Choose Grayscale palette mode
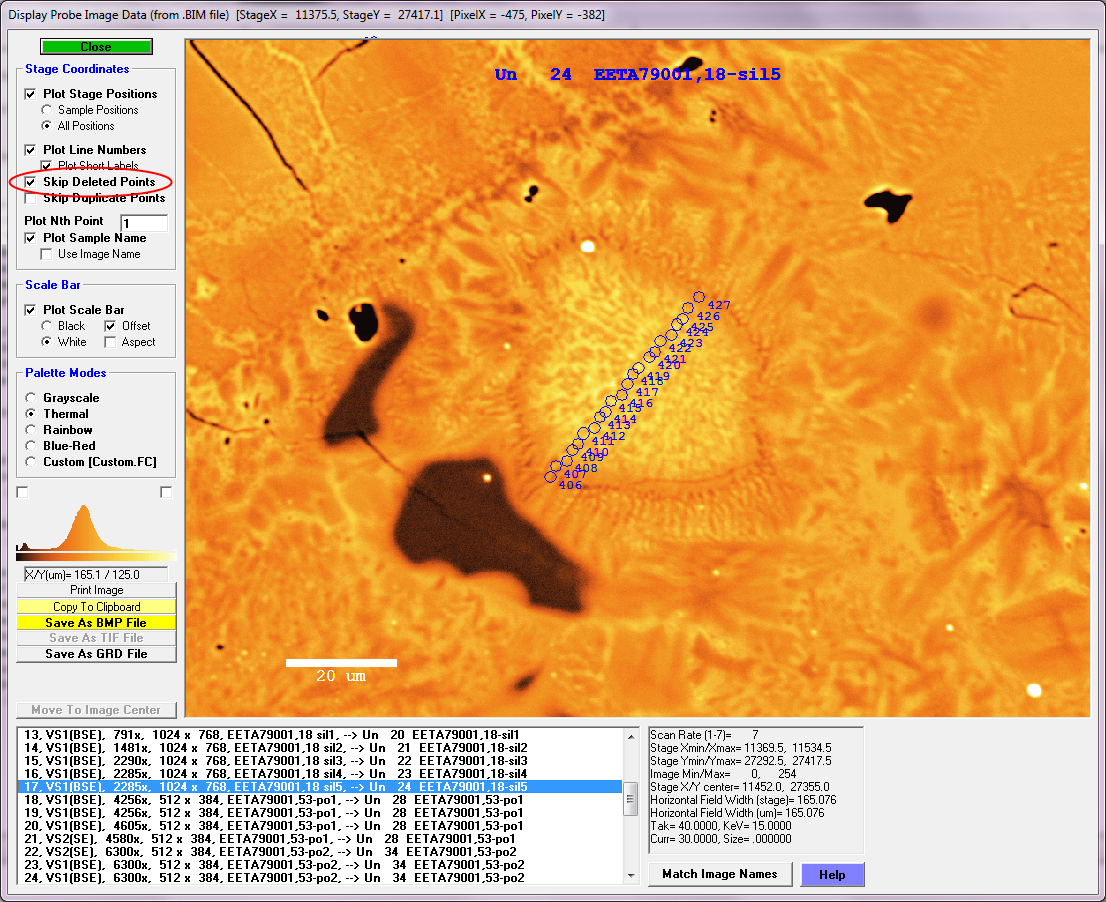 pyautogui.click(x=31, y=398)
